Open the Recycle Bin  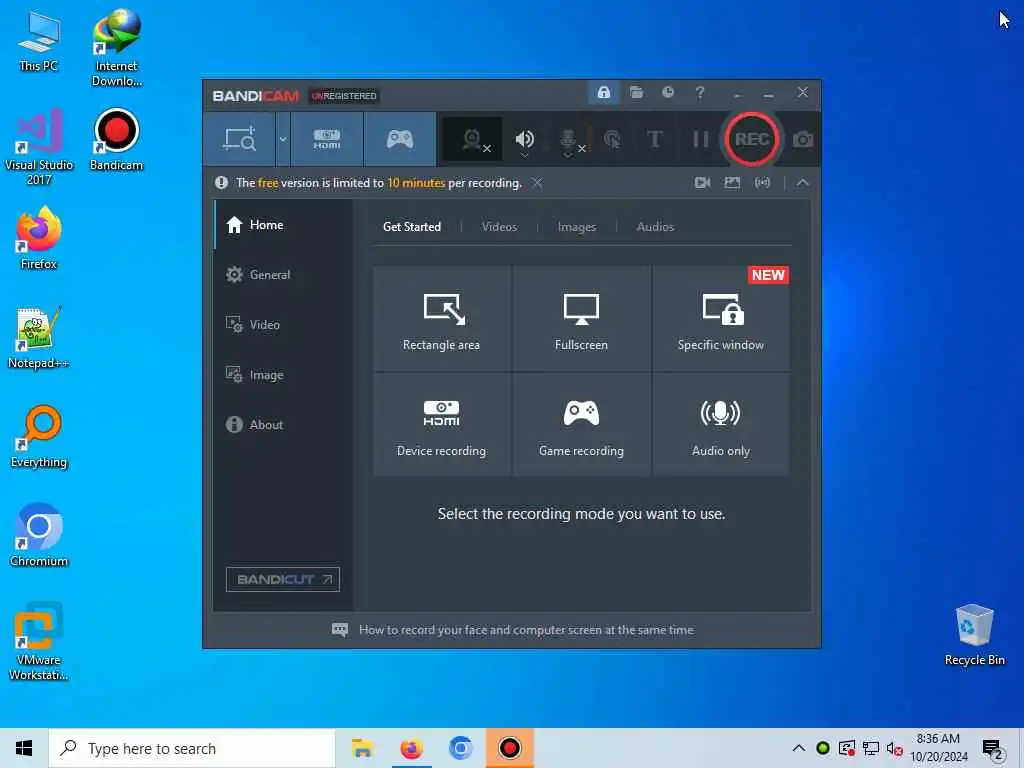click(x=974, y=635)
